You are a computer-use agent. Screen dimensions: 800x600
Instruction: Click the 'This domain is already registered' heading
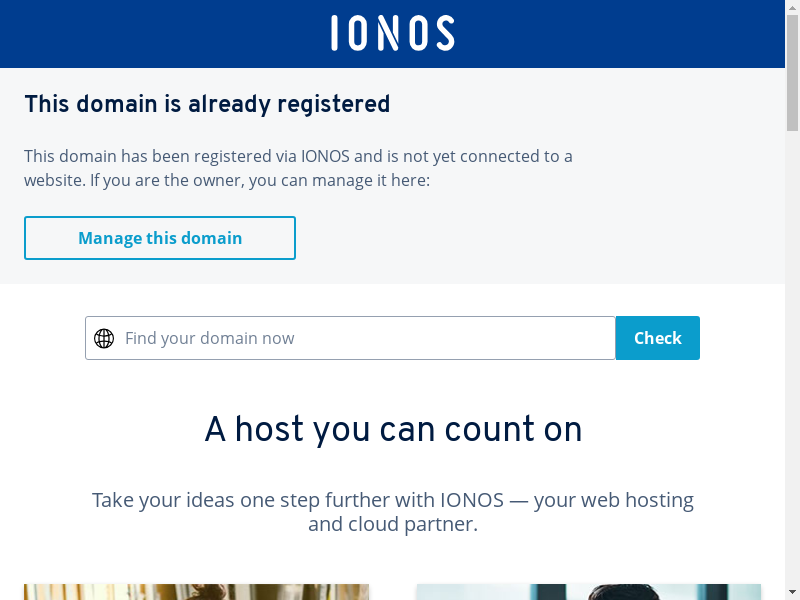(207, 104)
